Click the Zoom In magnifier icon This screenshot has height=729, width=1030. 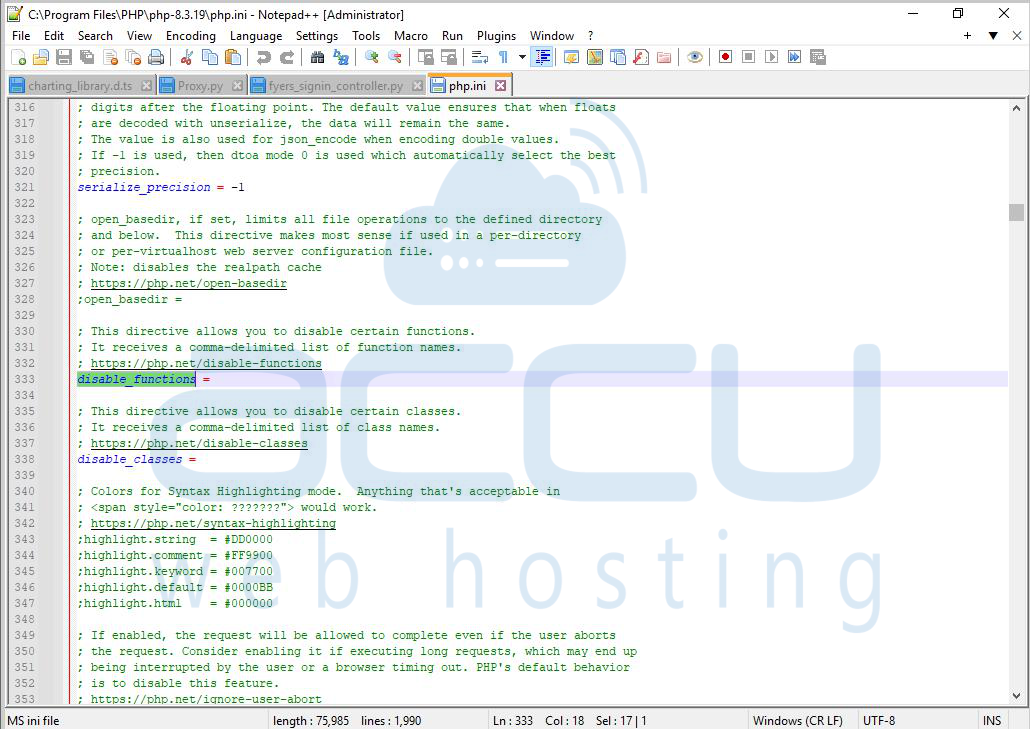point(372,58)
